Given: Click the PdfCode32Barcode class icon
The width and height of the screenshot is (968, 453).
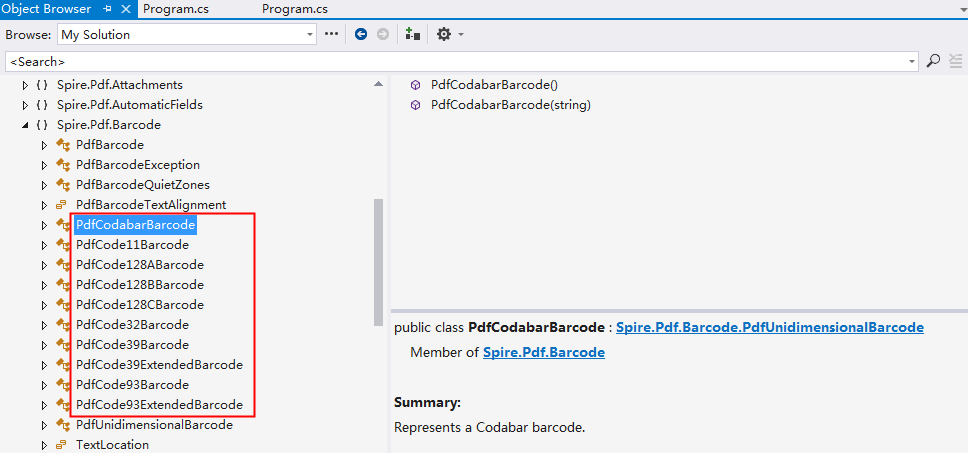Looking at the screenshot, I should coord(62,325).
